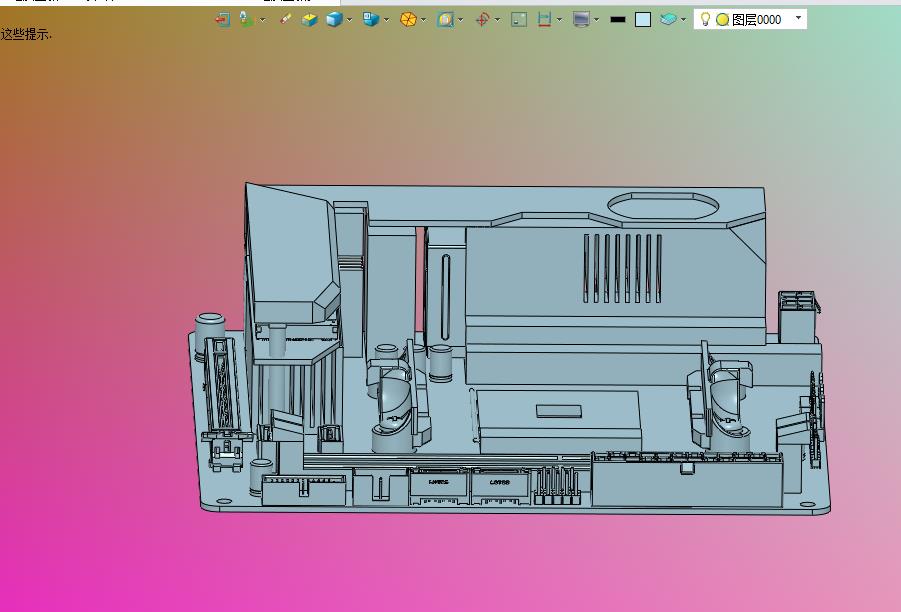Open dropdown beside the stacked-layers icon
This screenshot has height=612, width=901.
(x=683, y=20)
